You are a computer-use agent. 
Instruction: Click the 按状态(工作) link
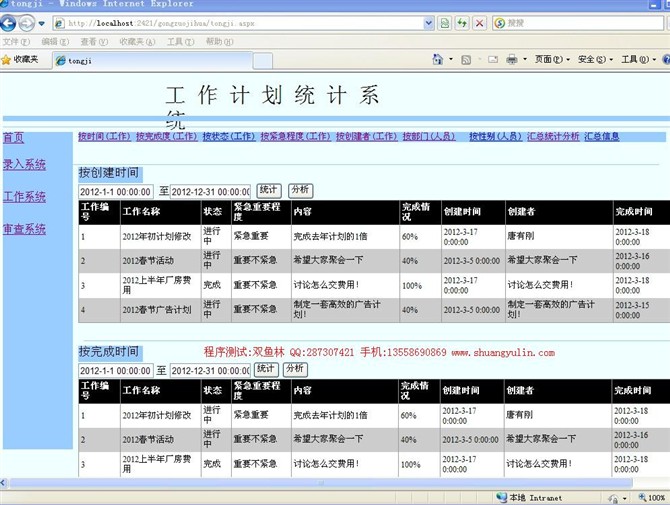(229, 136)
